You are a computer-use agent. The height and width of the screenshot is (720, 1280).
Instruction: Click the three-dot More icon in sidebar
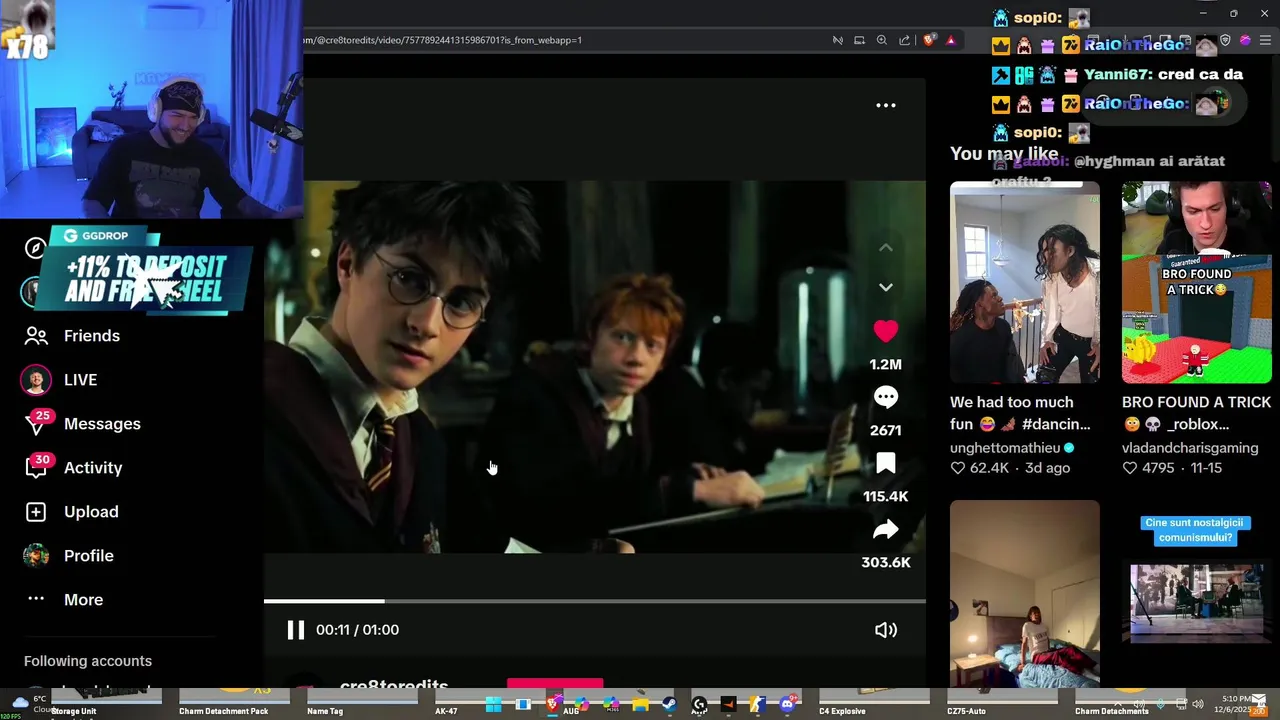(36, 599)
